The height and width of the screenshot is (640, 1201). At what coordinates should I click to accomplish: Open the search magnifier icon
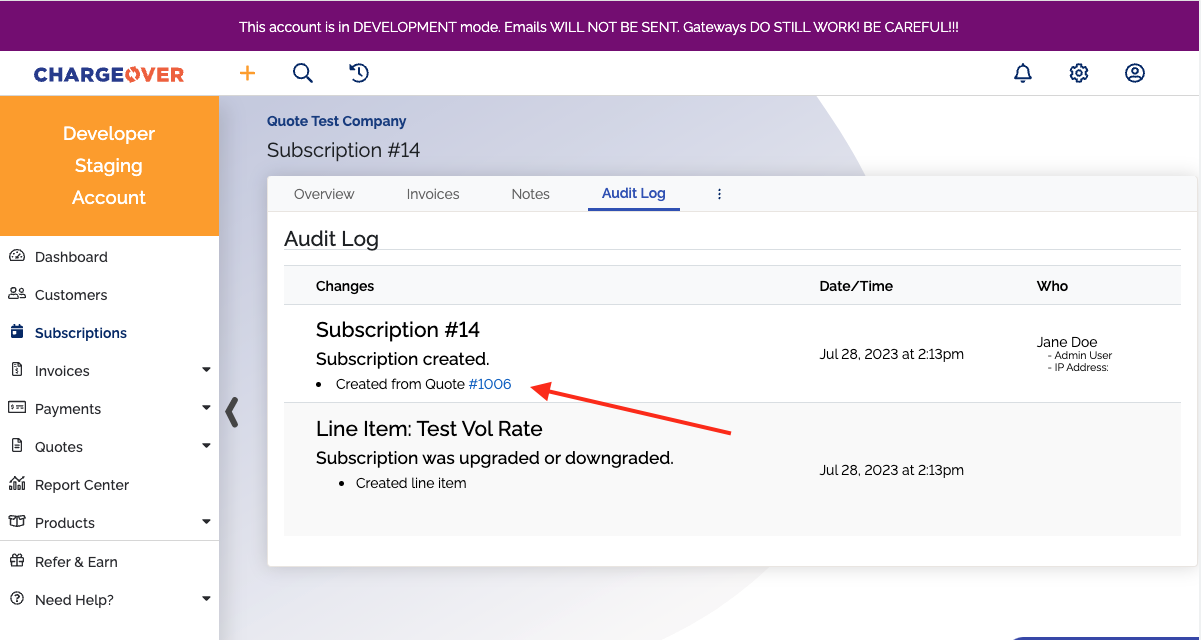coord(303,73)
